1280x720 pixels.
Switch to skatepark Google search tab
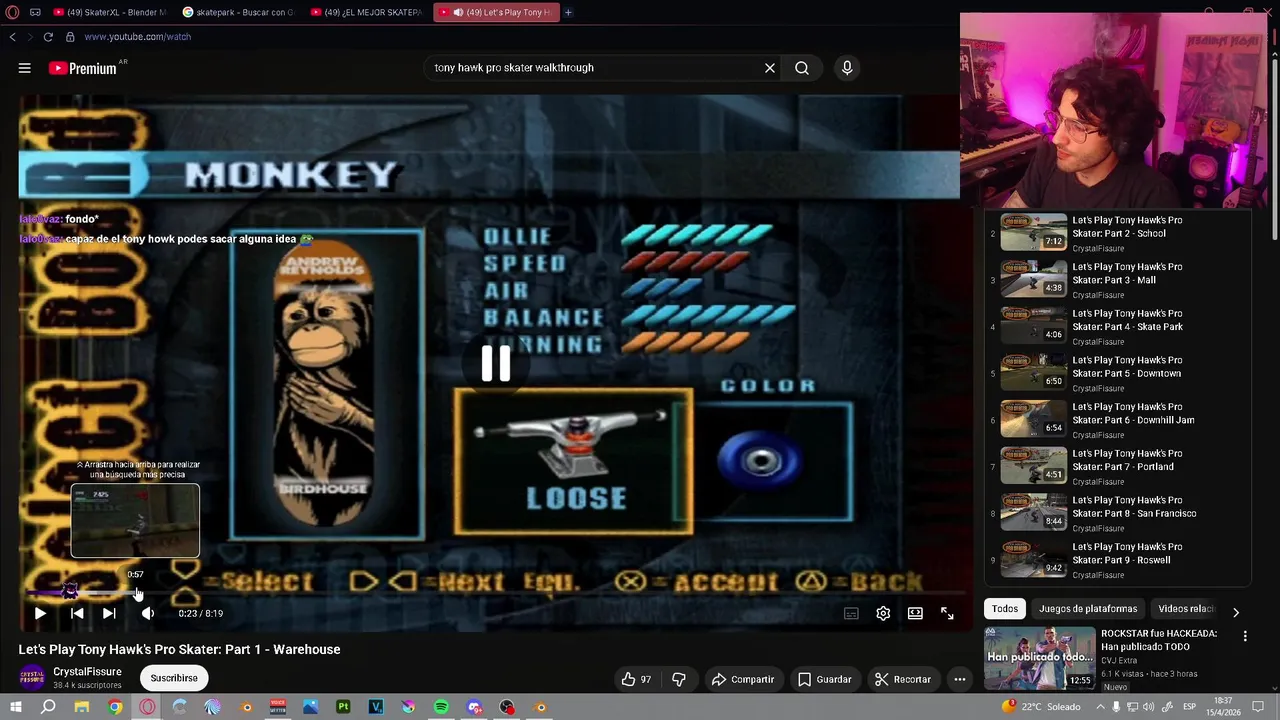pyautogui.click(x=238, y=12)
